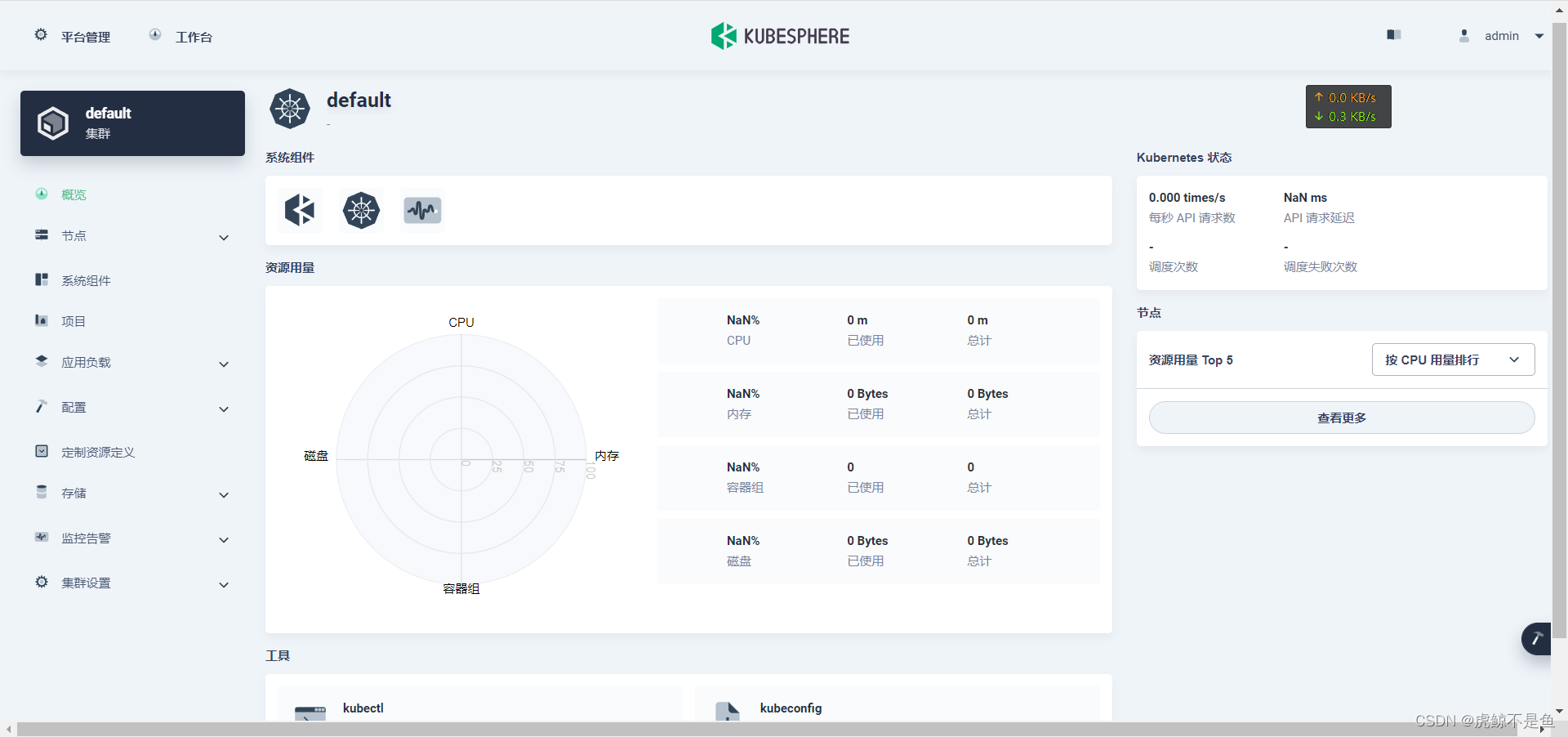
Task: Click the kubectl terminal icon
Action: tap(310, 713)
